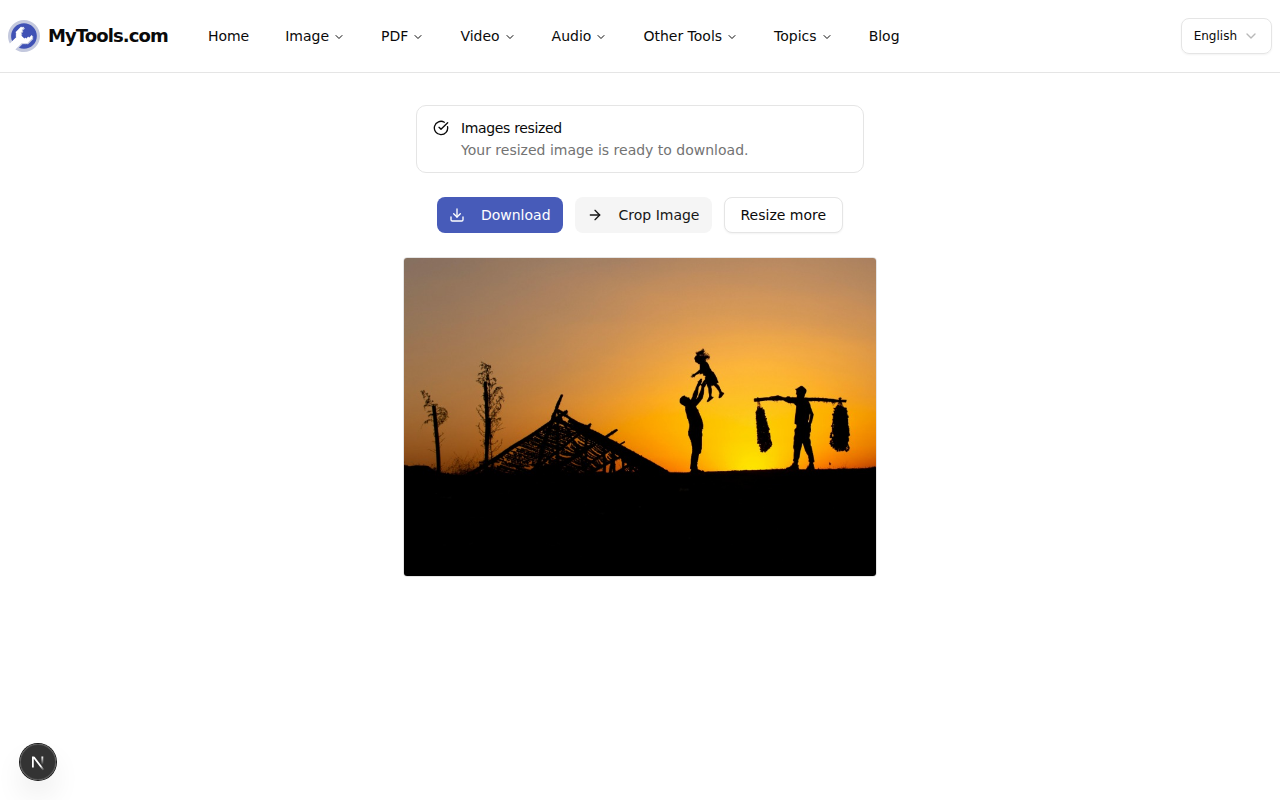Go to the Home page
This screenshot has height=800, width=1280.
pos(228,36)
